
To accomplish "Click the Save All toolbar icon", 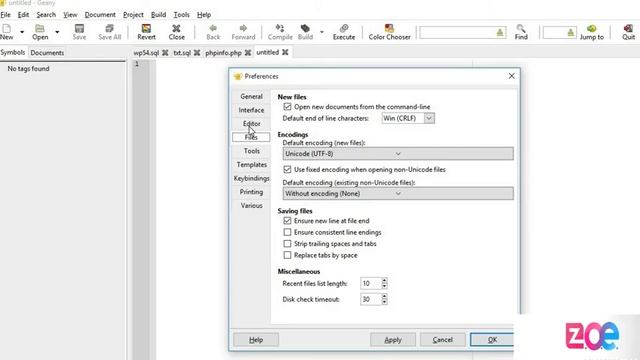I will point(109,32).
